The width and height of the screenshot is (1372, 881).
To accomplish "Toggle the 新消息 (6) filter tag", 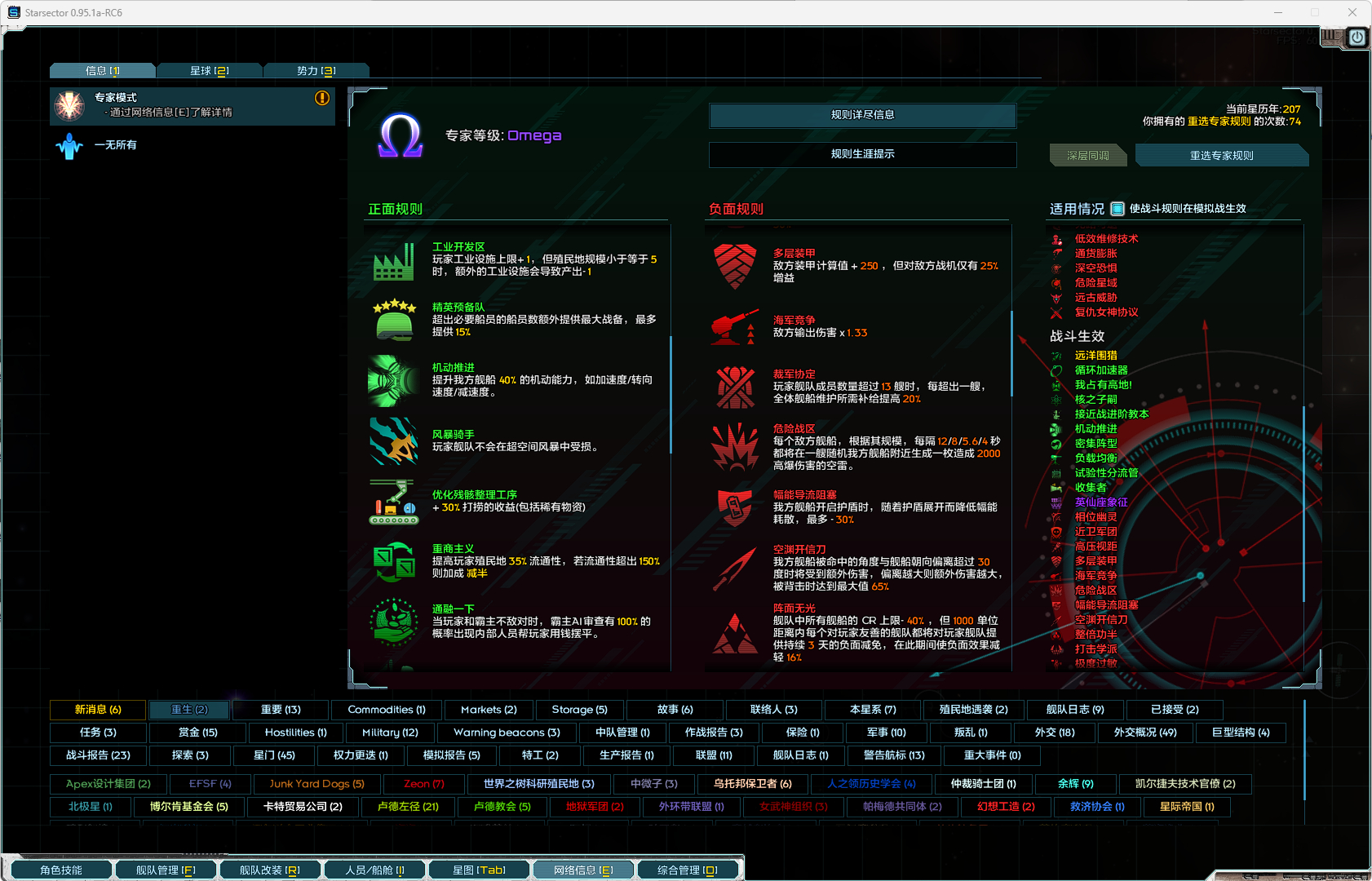I will coord(98,710).
